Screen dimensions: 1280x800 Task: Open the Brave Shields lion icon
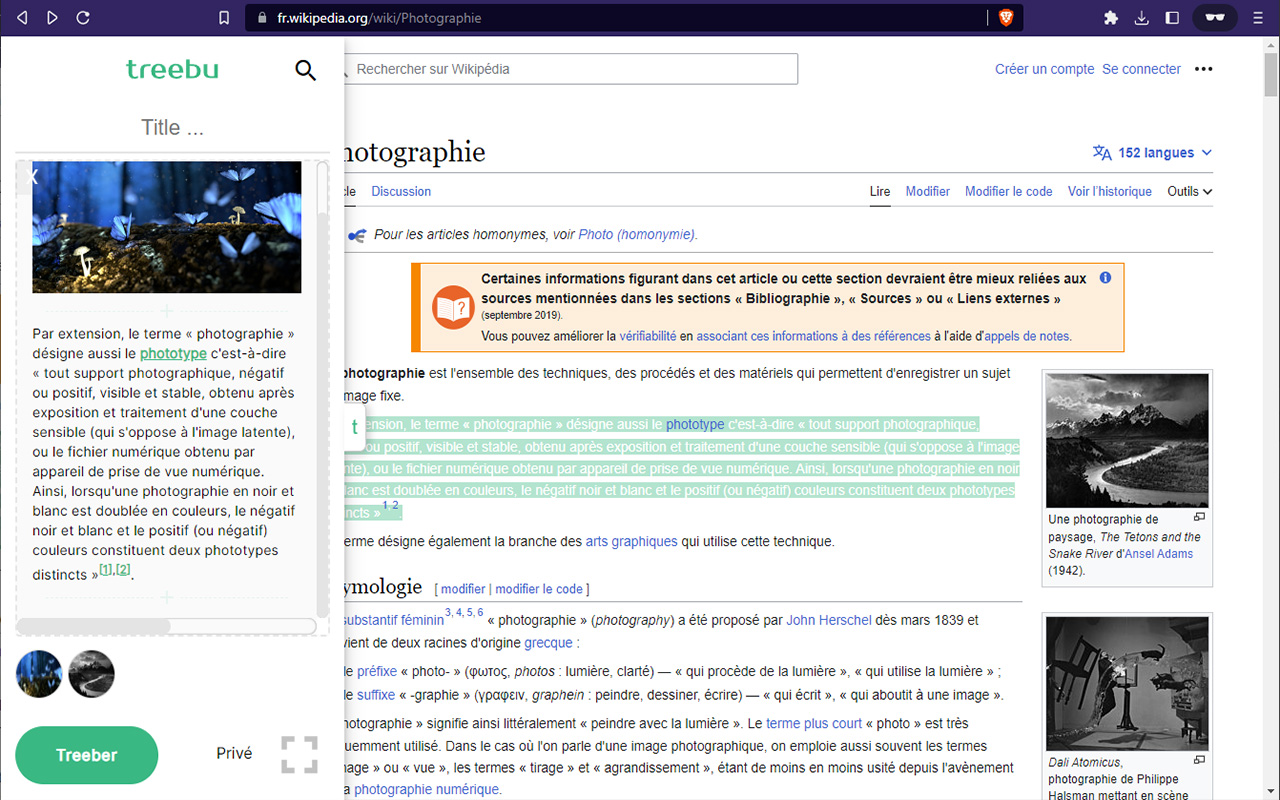(1006, 18)
